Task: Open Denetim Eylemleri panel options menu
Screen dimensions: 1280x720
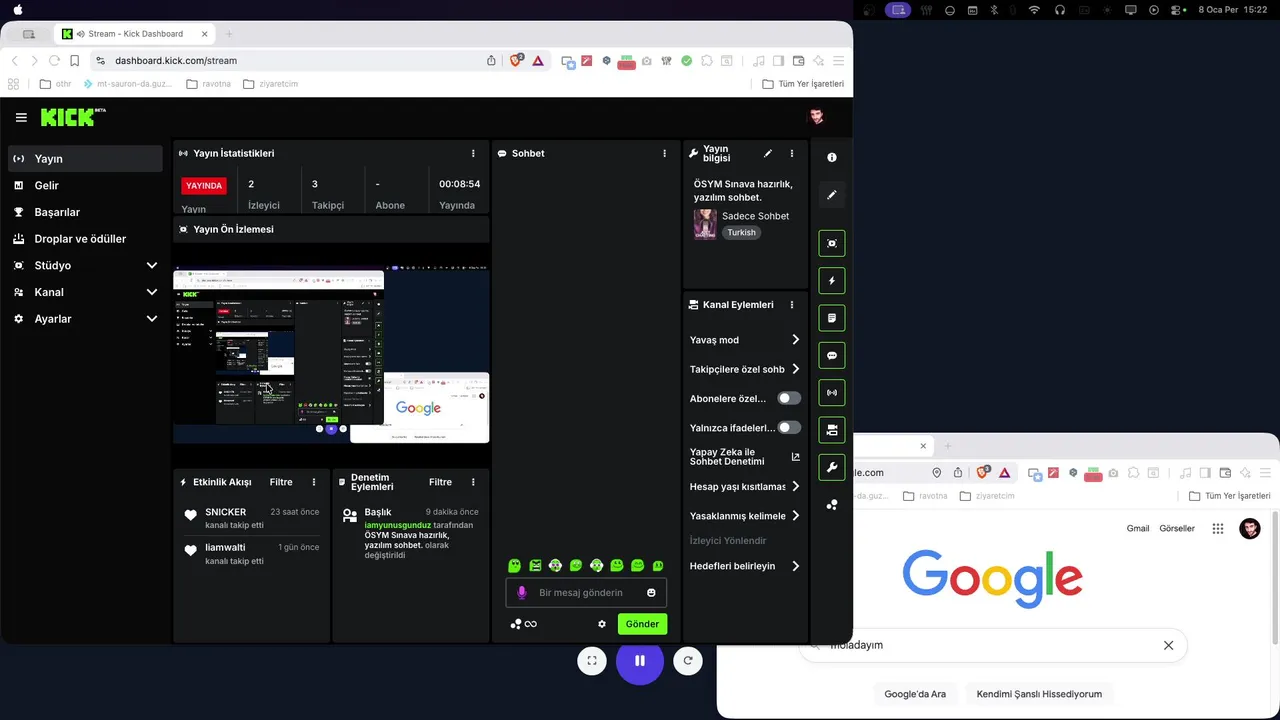Action: click(x=473, y=482)
